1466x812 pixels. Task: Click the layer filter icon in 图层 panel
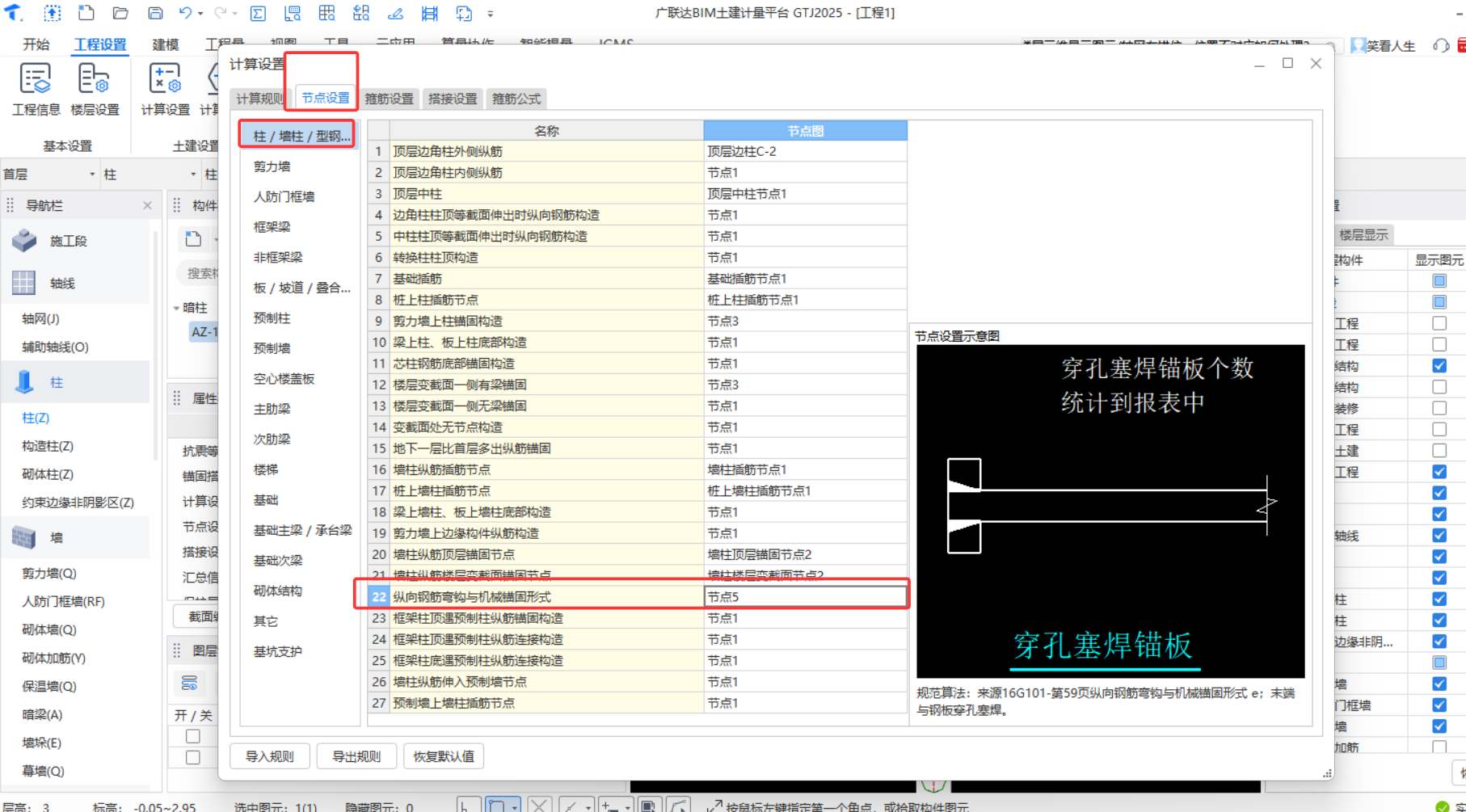(x=190, y=684)
